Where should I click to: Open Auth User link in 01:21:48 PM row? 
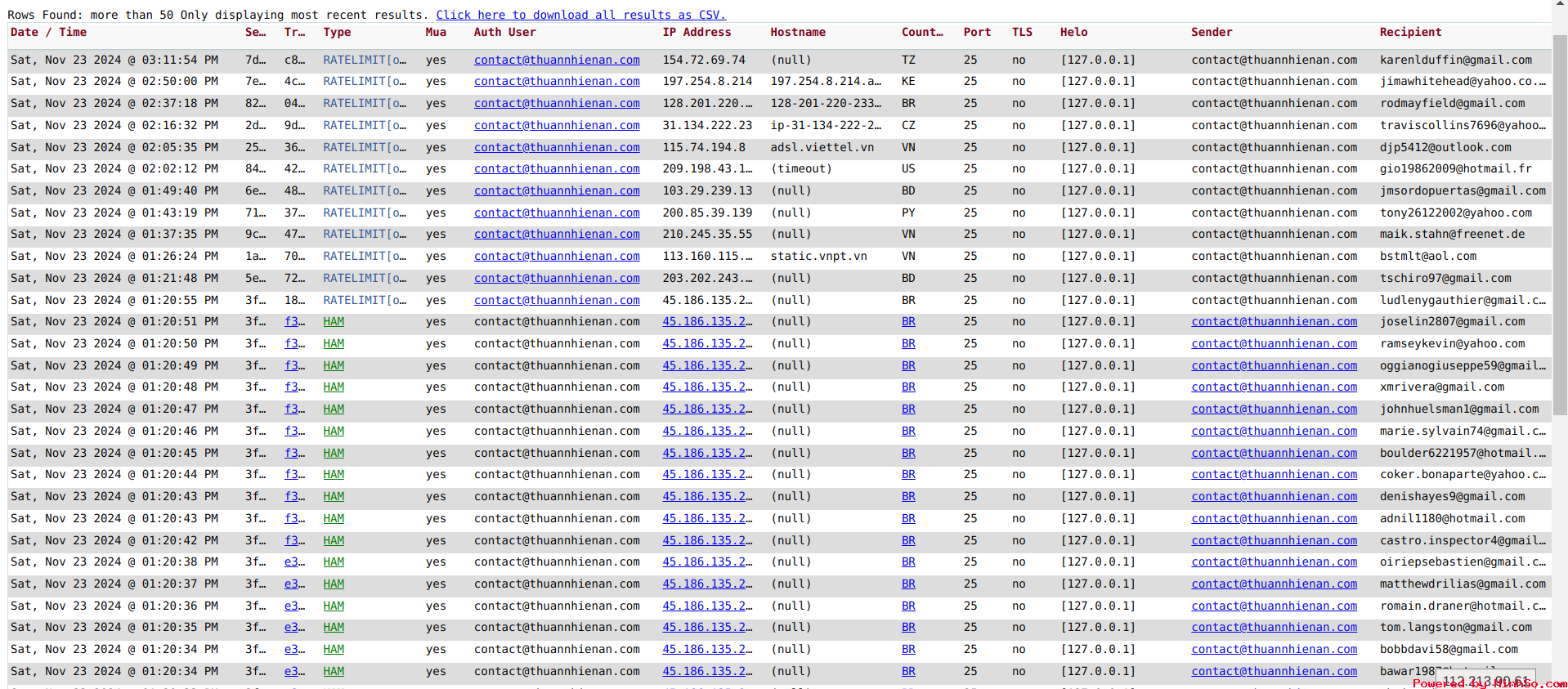pyautogui.click(x=557, y=279)
